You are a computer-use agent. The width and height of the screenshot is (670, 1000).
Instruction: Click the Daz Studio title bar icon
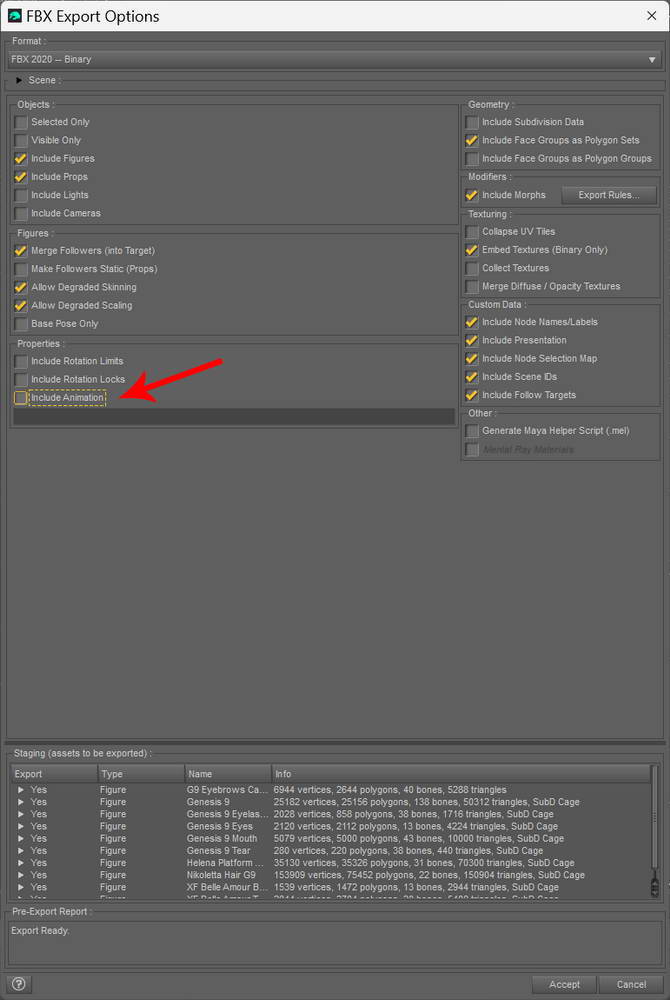click(15, 15)
